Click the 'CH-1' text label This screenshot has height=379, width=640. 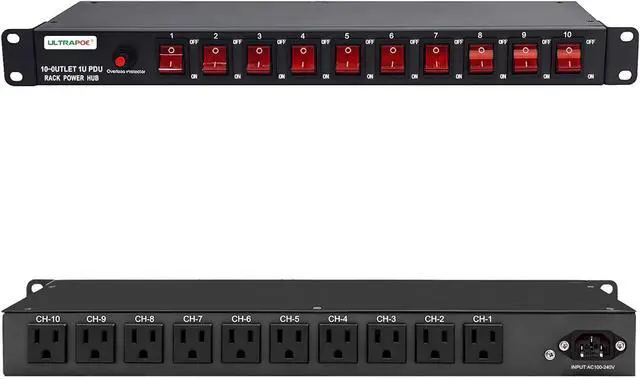482,319
